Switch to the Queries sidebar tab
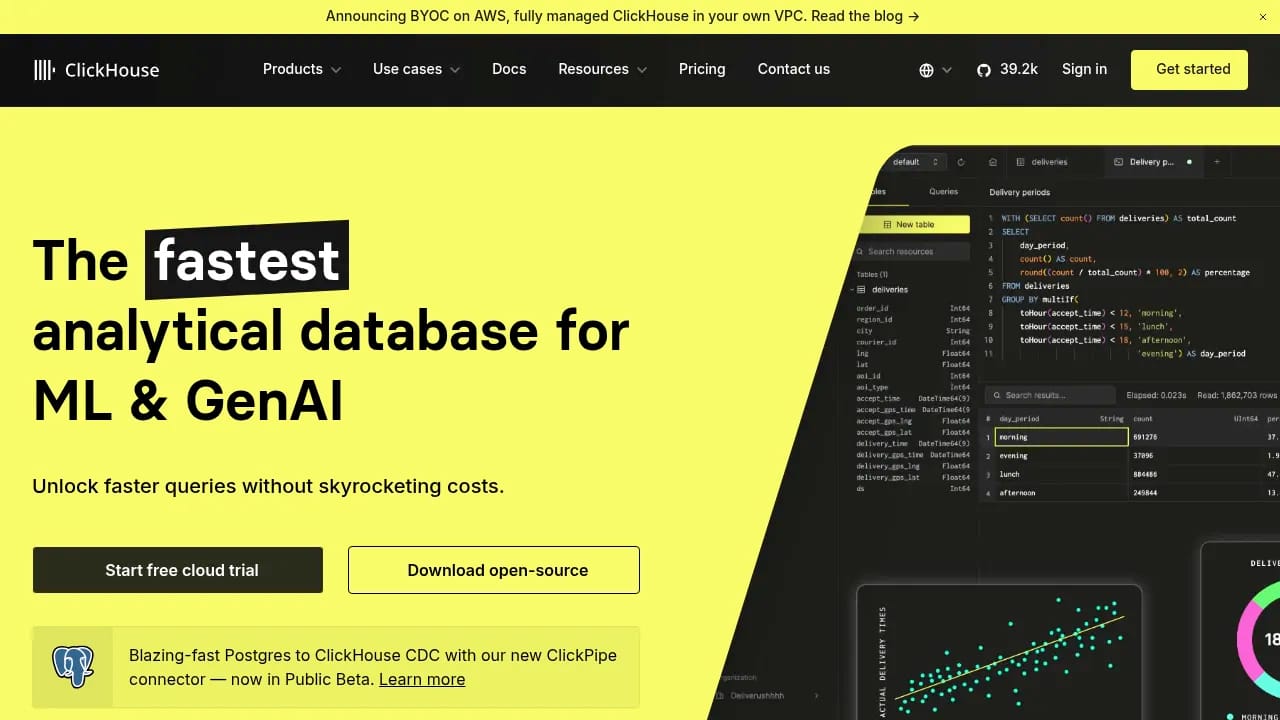 (943, 192)
